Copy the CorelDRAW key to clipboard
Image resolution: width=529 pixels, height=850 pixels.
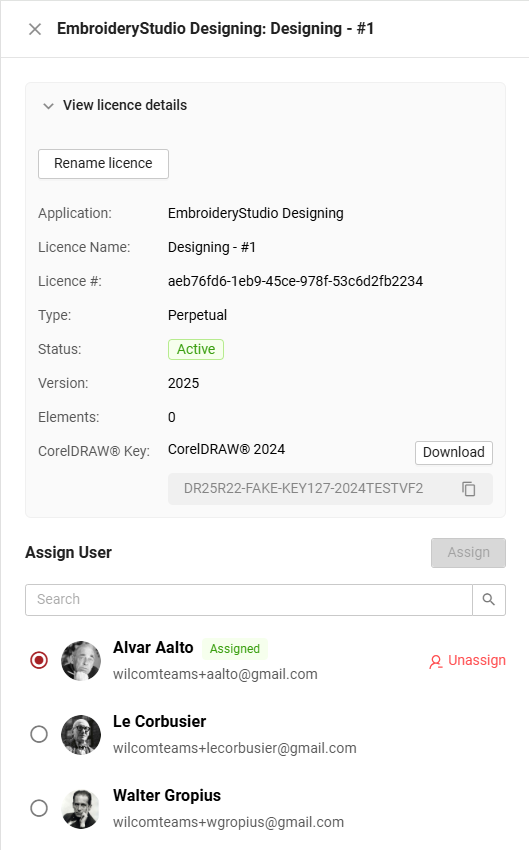(x=468, y=489)
